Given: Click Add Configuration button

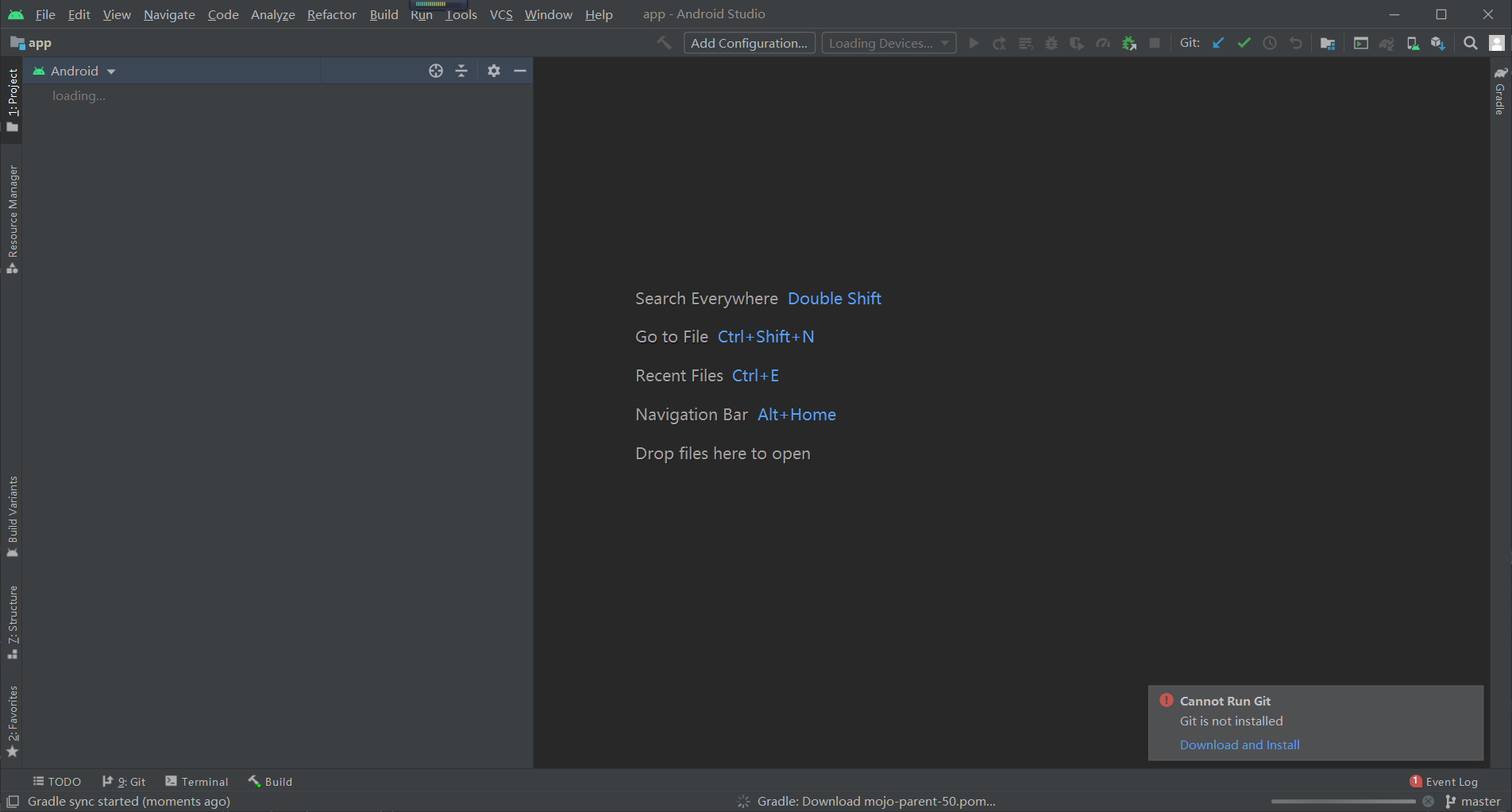Looking at the screenshot, I should pos(749,44).
